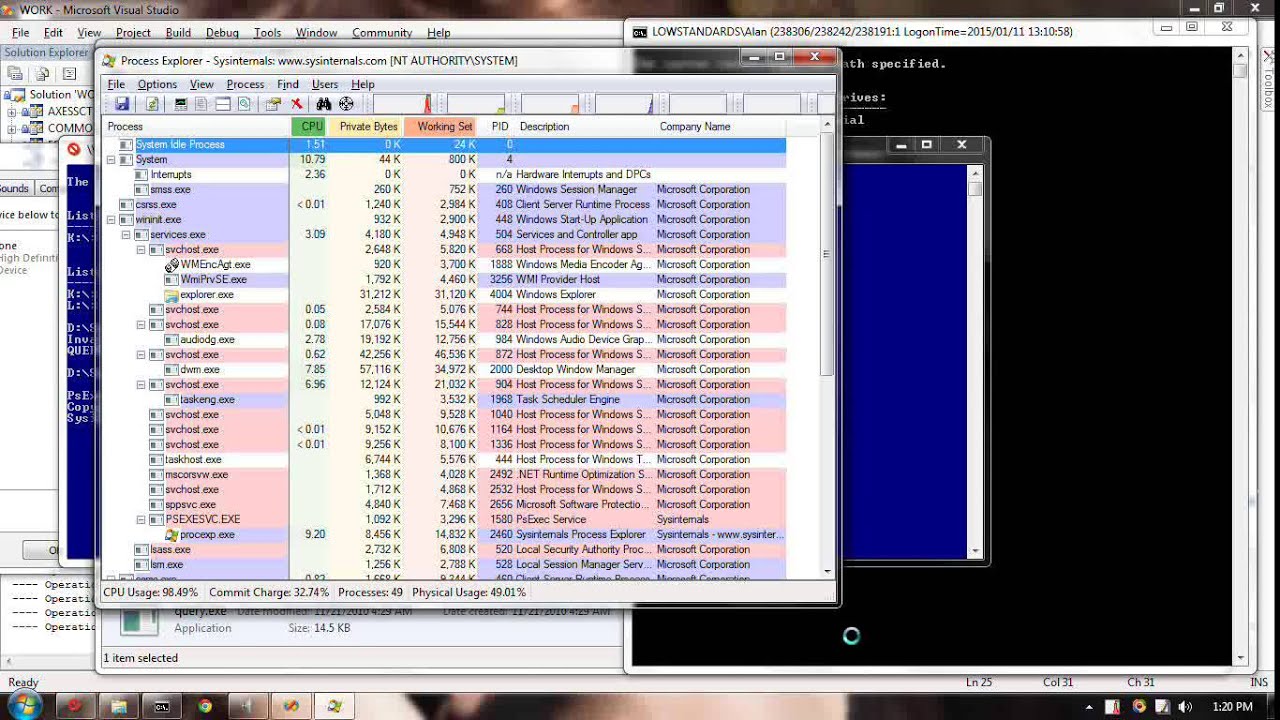Click the process list vertical scrollbar
This screenshot has width=1280, height=720.
(x=827, y=347)
